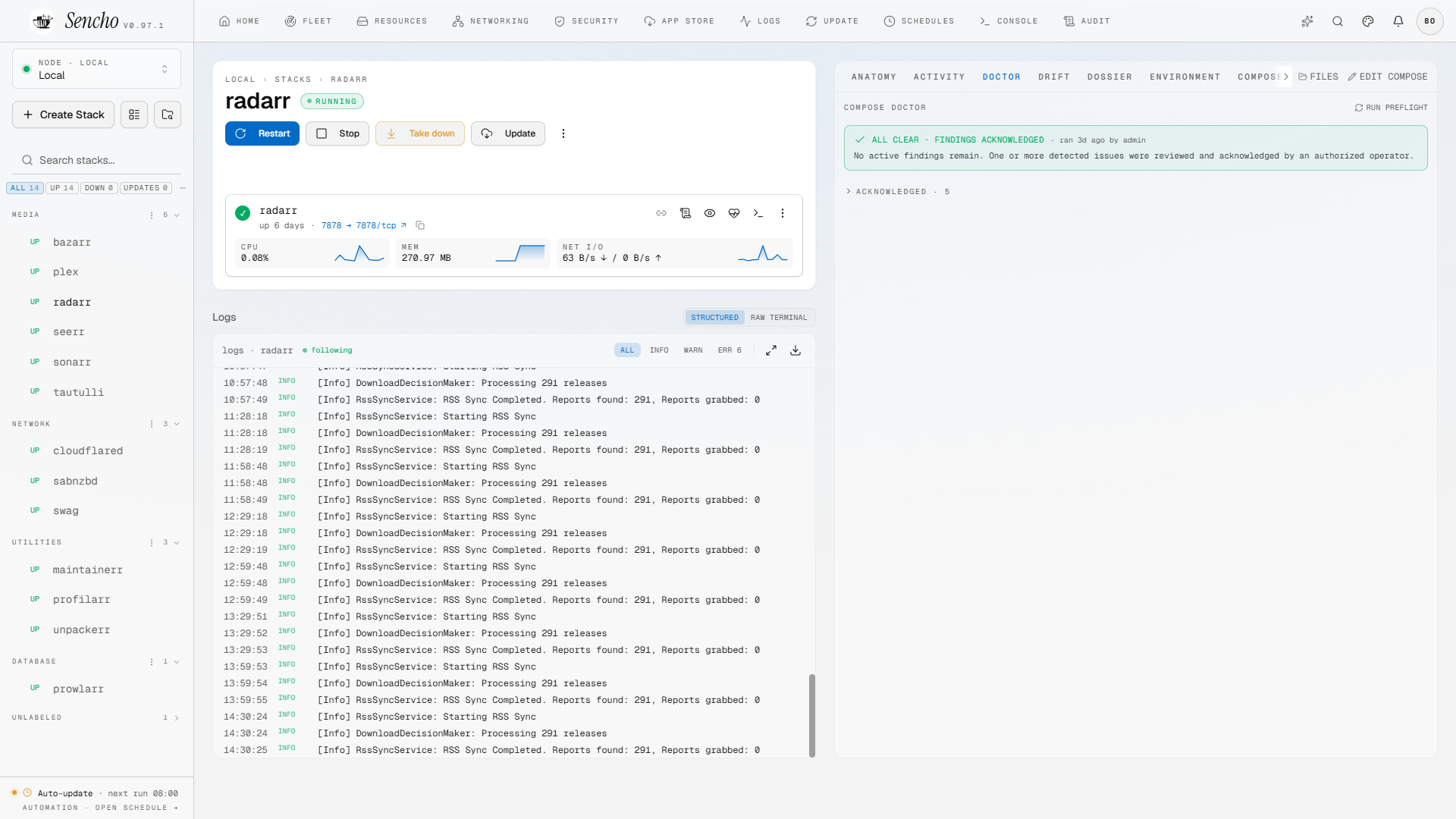Image resolution: width=1456 pixels, height=819 pixels.
Task: Open the App Store menu
Action: 679,21
